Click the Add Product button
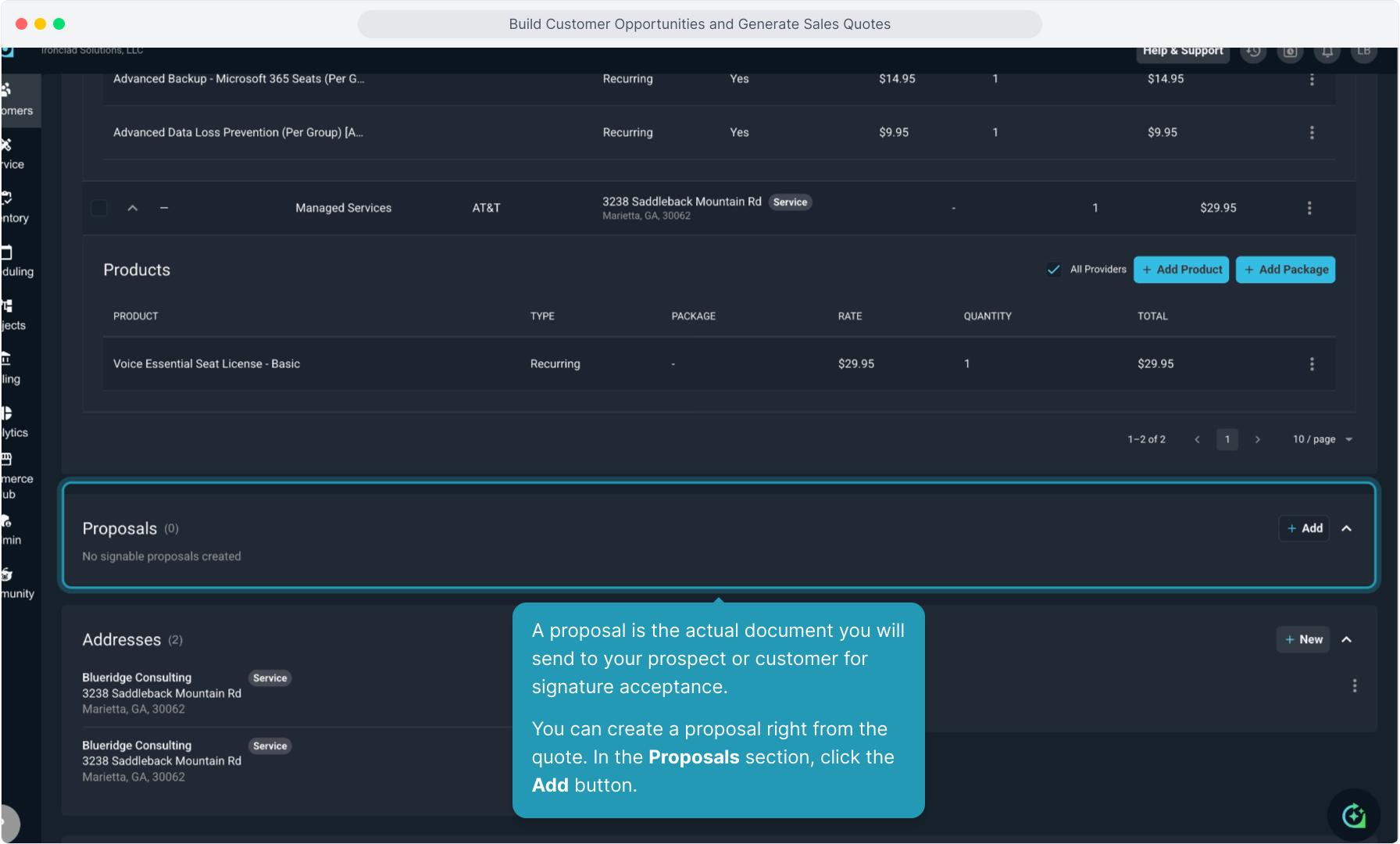 pos(1181,270)
